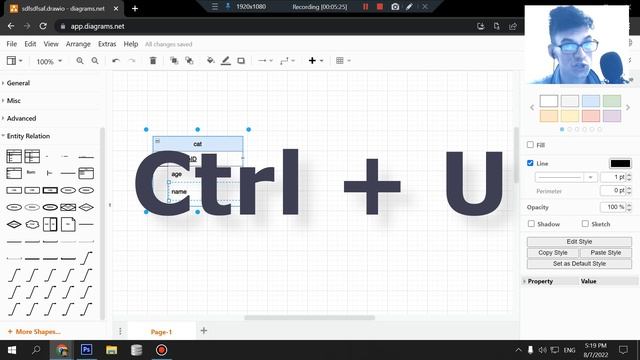The width and height of the screenshot is (640, 360).
Task: Click the Opacity 100% input field
Action: point(613,207)
